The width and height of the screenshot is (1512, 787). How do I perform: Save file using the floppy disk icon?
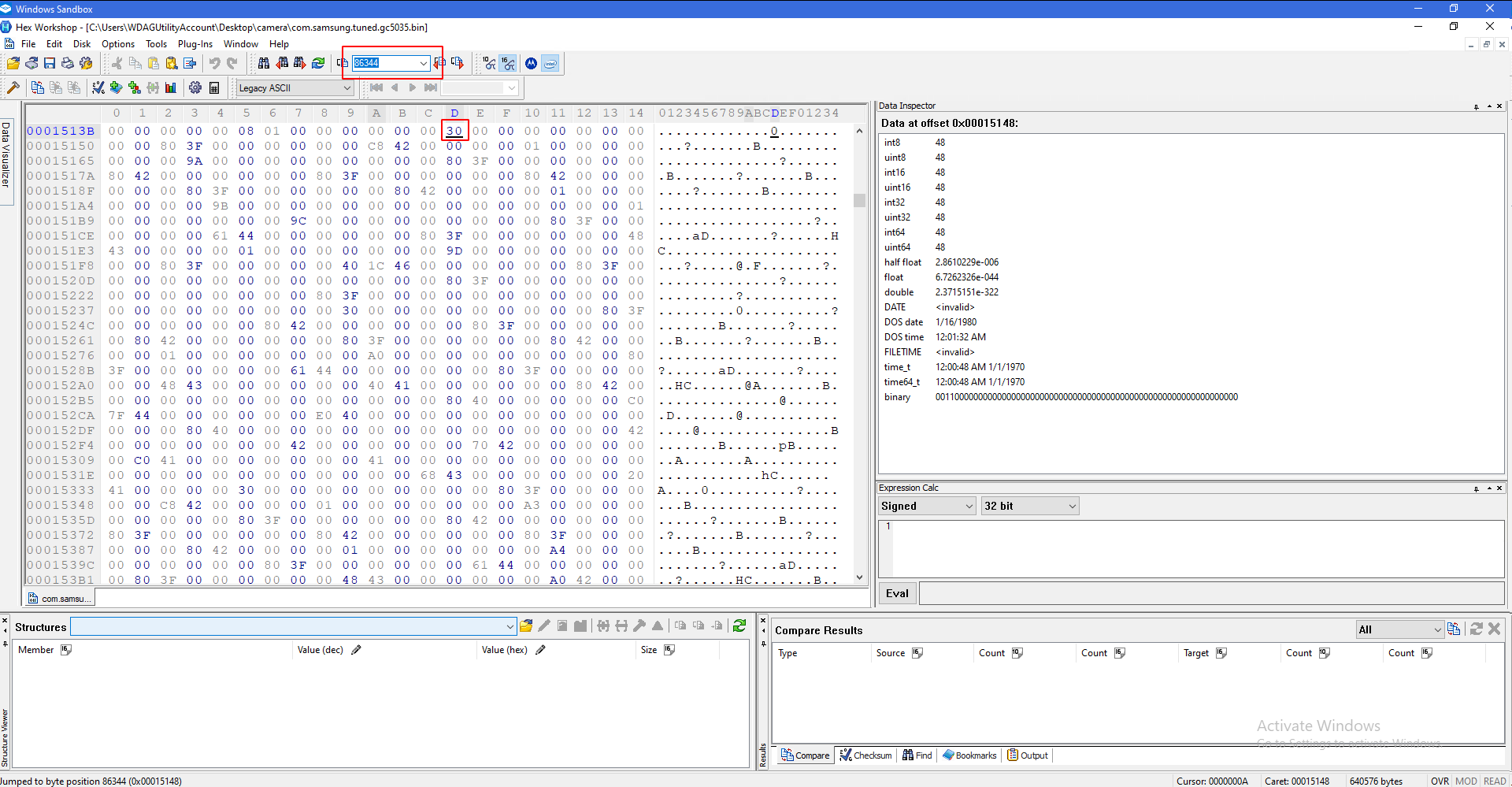point(50,63)
